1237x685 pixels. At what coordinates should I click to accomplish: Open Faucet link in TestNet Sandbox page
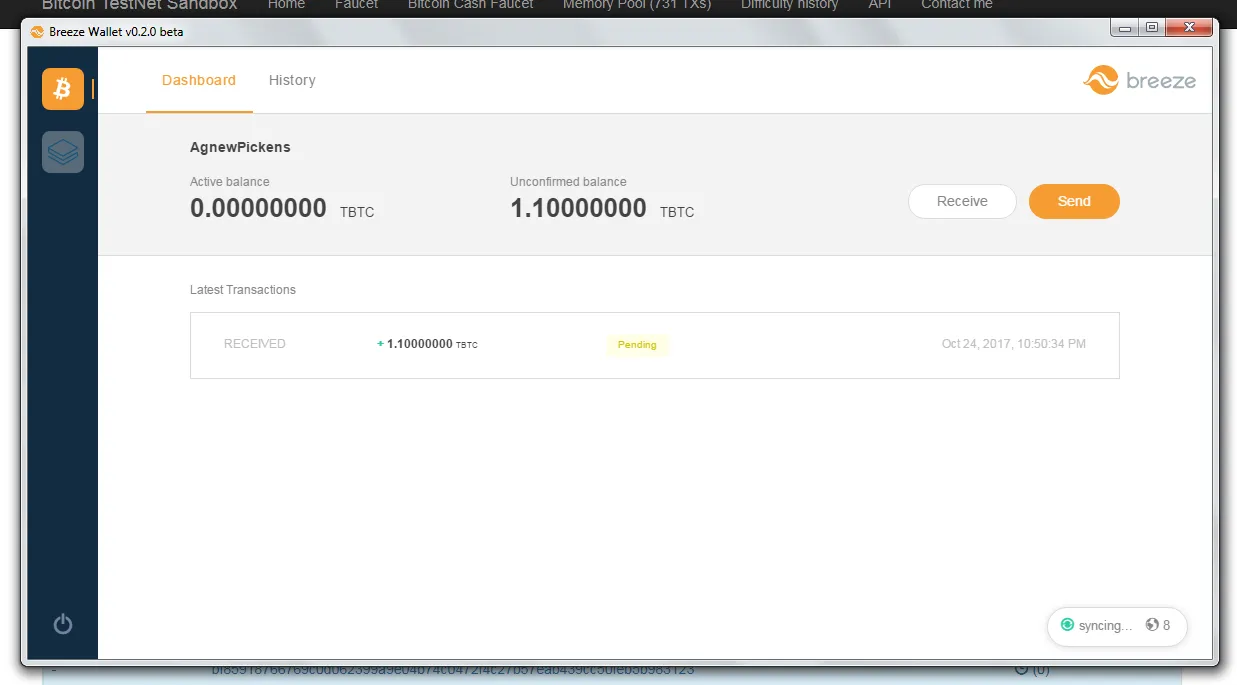[x=357, y=5]
